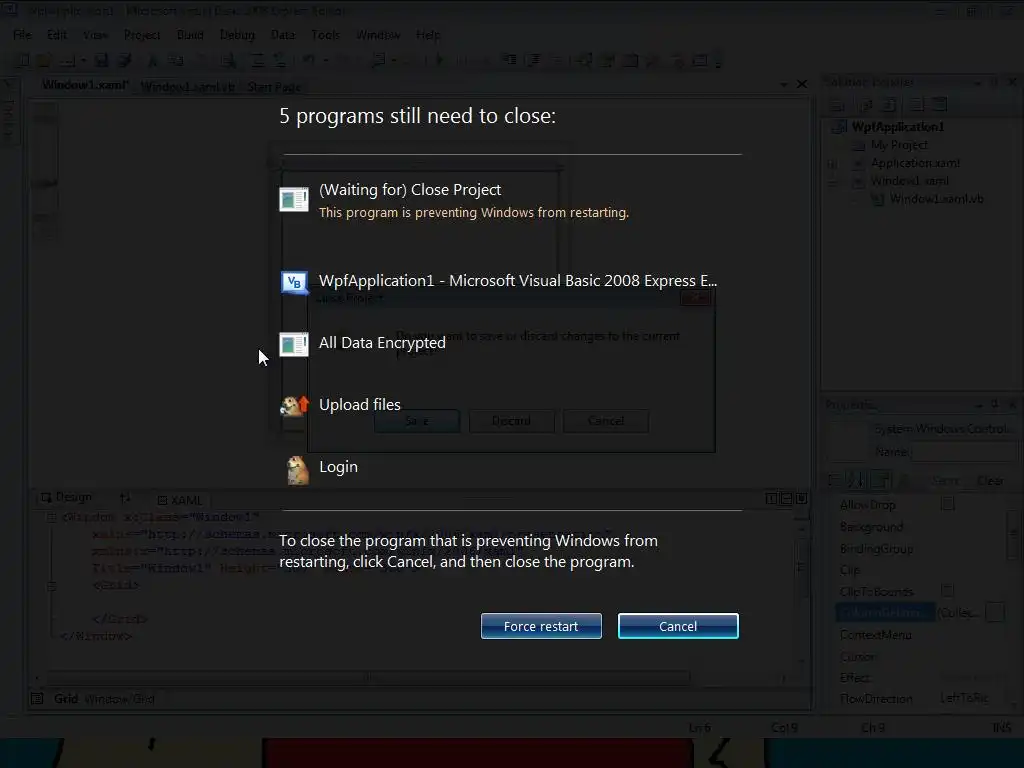
Task: Select My Project in Solution Explorer
Action: tap(899, 145)
